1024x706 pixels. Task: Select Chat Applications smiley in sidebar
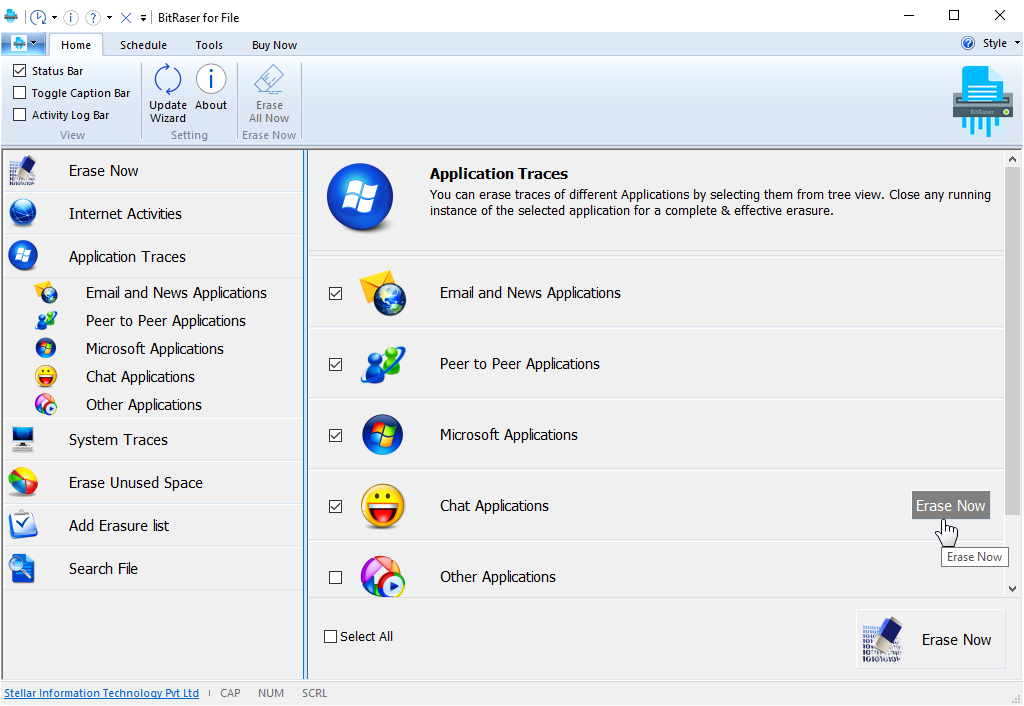[46, 377]
